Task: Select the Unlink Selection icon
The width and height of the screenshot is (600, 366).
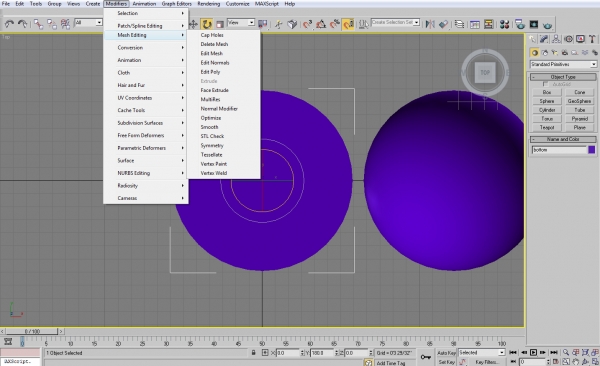Action: tap(52, 24)
